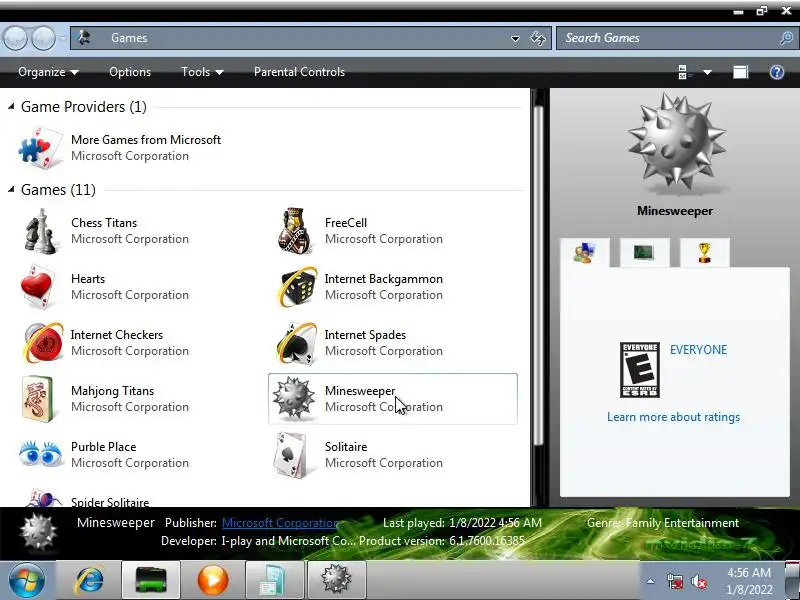Collapse the Games (11) group

click(11, 190)
